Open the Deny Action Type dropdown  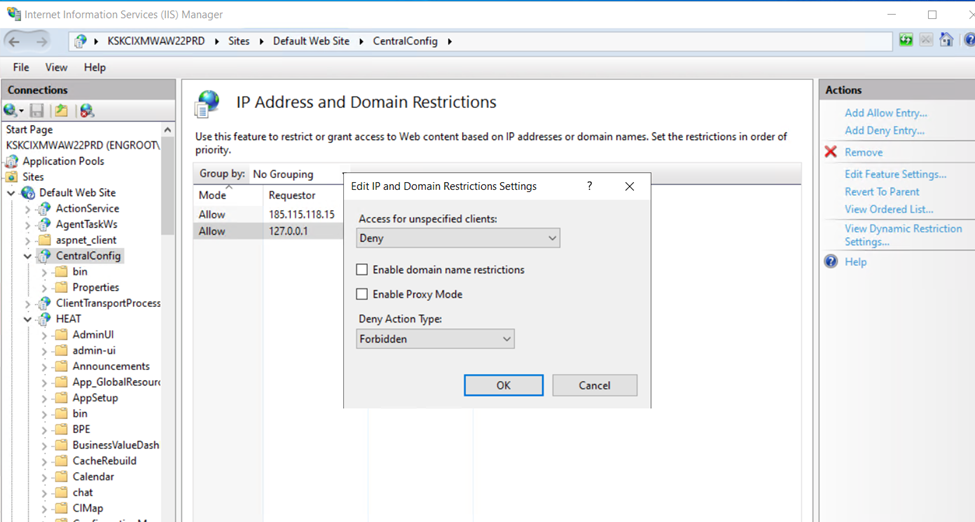435,339
